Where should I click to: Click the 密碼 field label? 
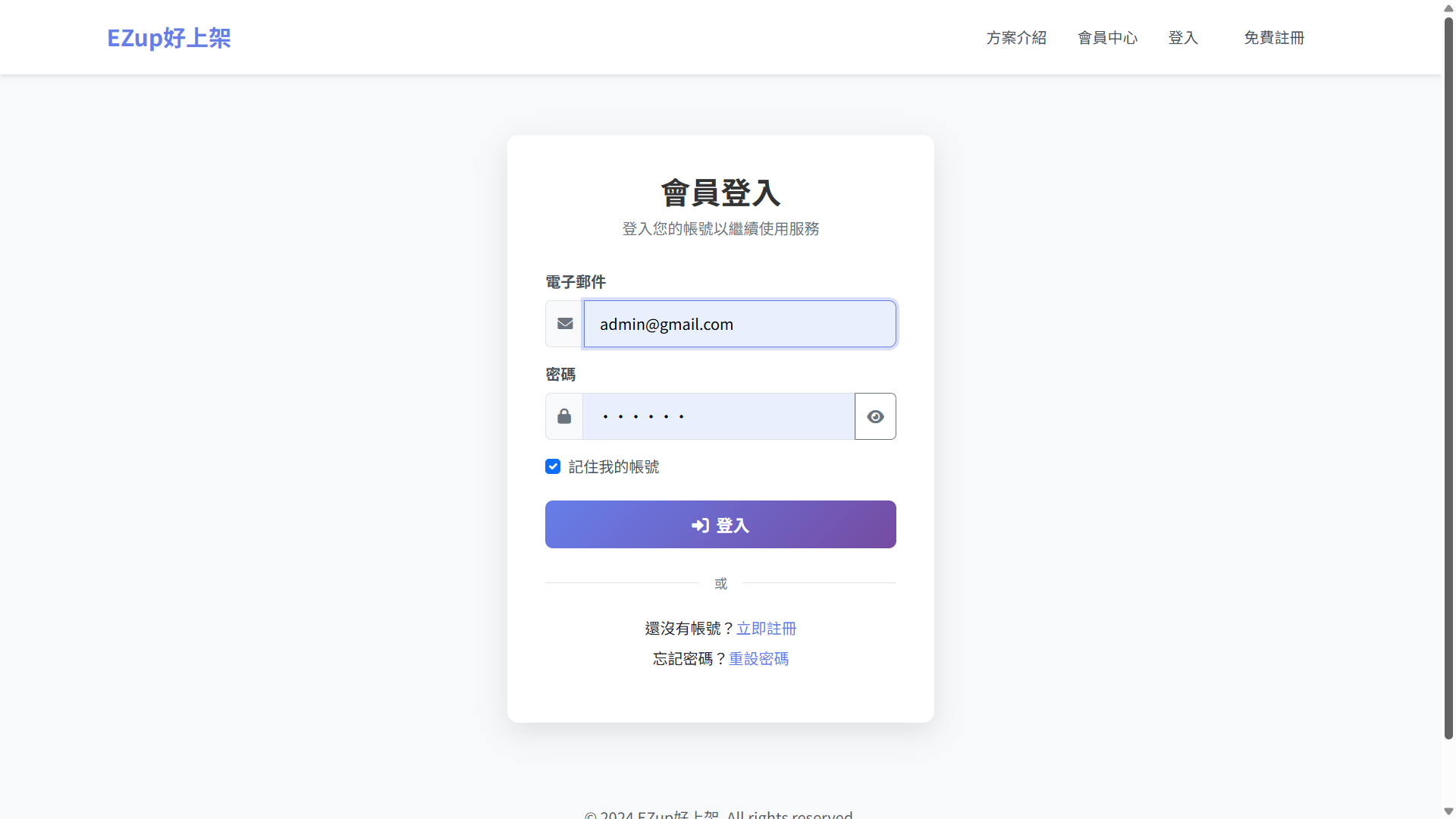pos(560,375)
